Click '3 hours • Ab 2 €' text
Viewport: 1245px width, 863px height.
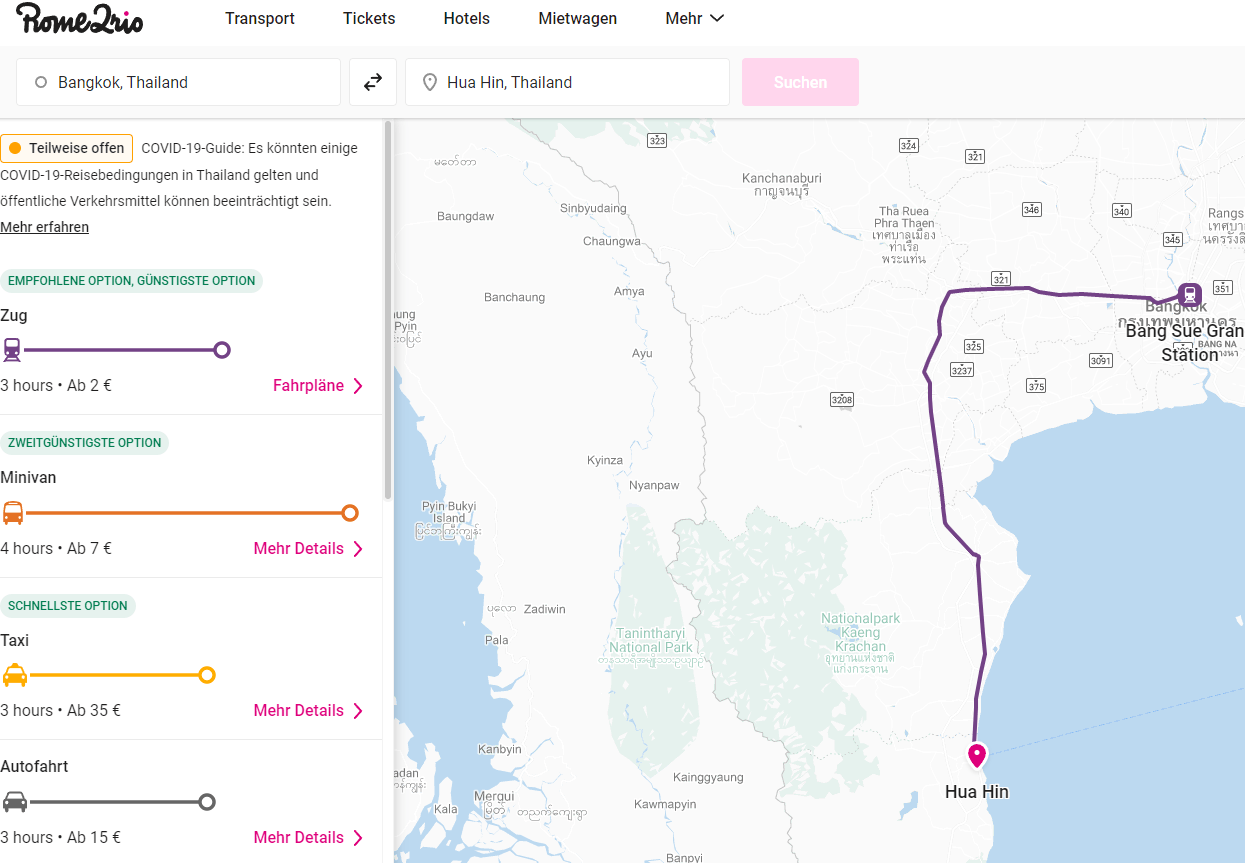click(56, 386)
